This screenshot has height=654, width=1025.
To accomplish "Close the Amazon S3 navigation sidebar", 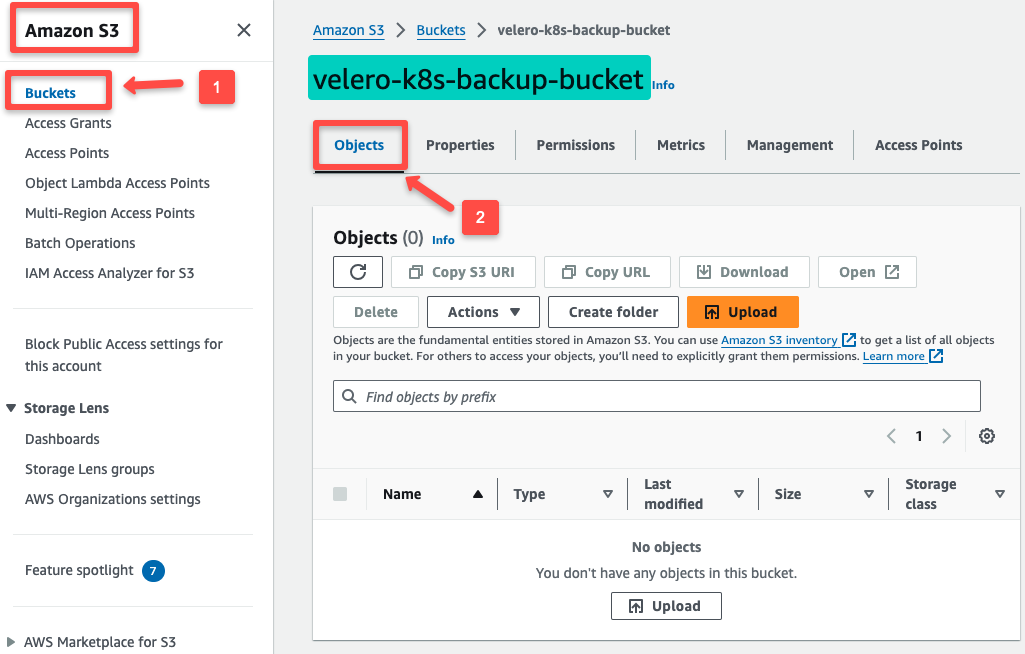I will click(x=243, y=30).
